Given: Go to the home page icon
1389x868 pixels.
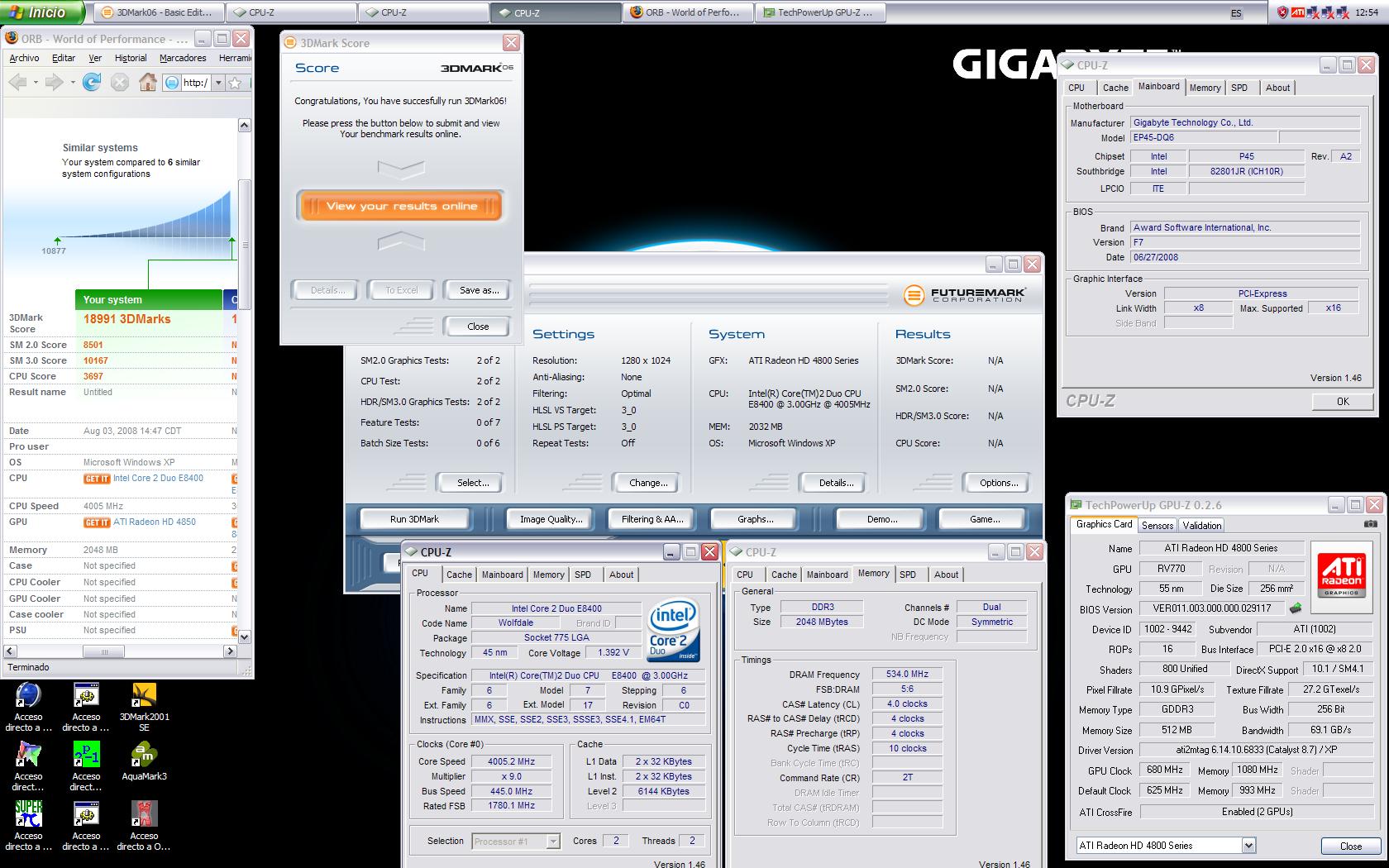Looking at the screenshot, I should (147, 82).
